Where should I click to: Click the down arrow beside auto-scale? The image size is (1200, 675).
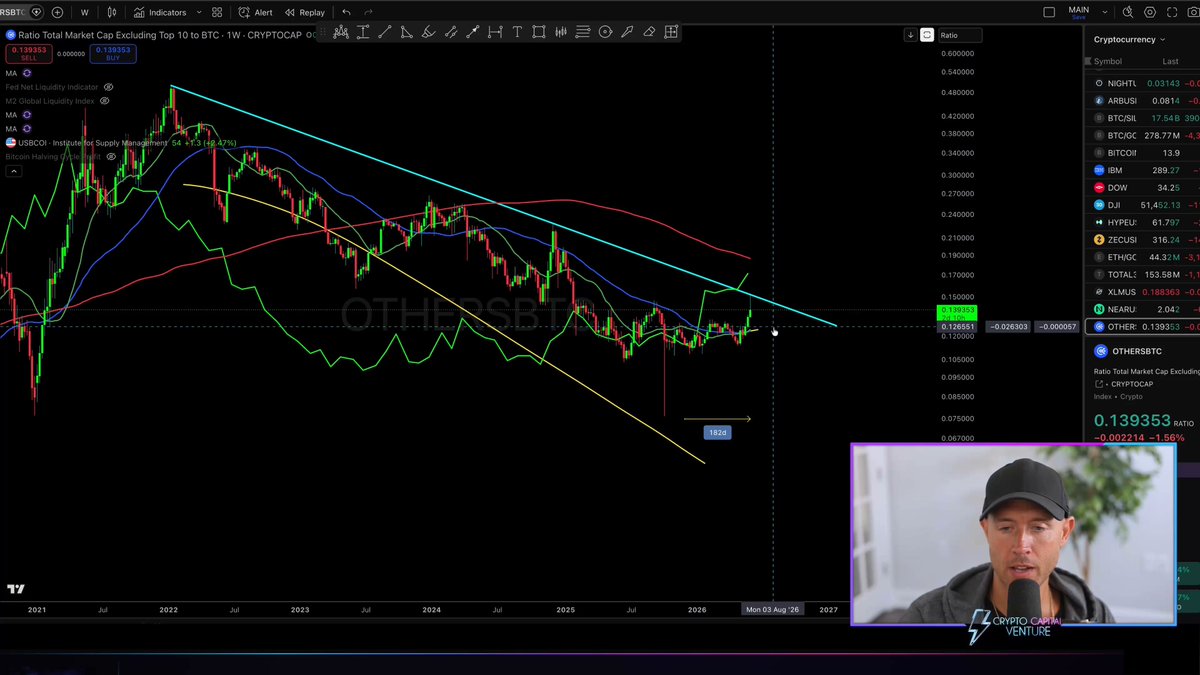[910, 35]
